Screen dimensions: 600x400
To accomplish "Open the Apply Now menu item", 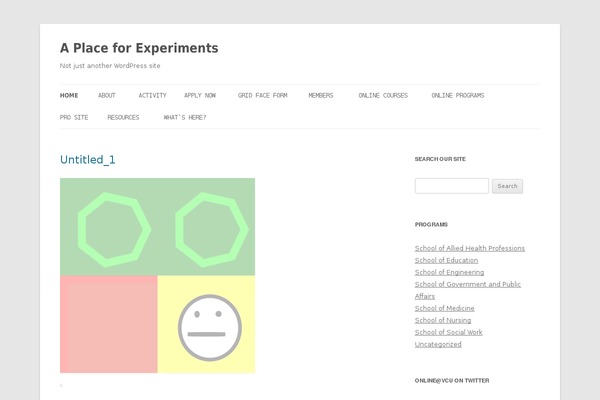I will (x=200, y=95).
